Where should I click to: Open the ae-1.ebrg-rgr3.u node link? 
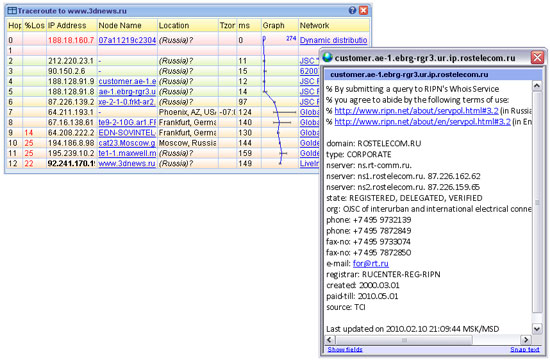coord(127,92)
